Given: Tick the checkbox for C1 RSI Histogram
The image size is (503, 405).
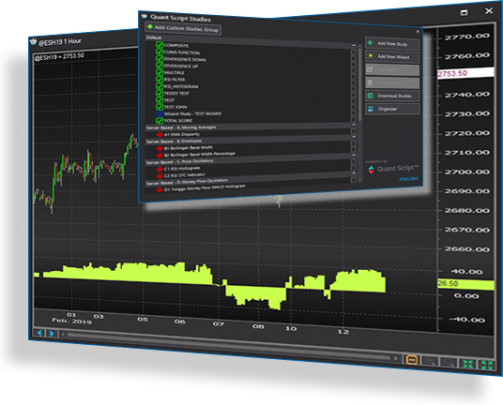Looking at the screenshot, I should point(353,162).
